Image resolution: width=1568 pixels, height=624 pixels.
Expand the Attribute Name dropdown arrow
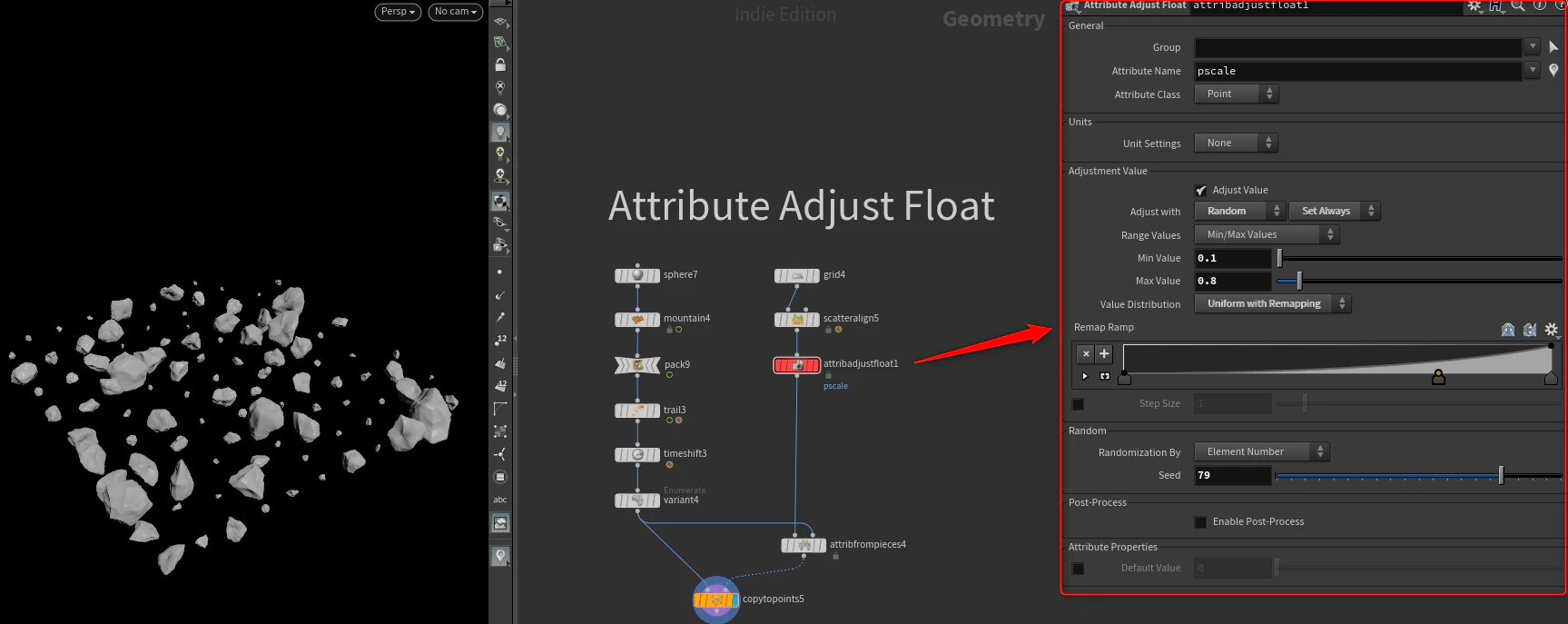point(1533,70)
